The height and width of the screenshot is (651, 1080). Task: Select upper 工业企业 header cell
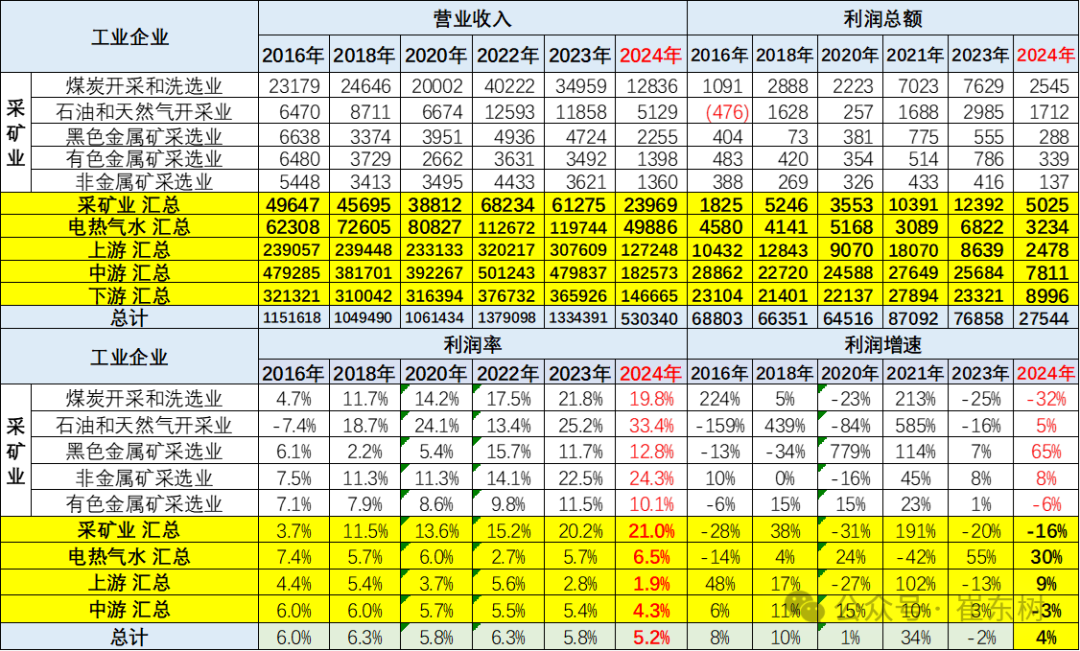click(129, 37)
